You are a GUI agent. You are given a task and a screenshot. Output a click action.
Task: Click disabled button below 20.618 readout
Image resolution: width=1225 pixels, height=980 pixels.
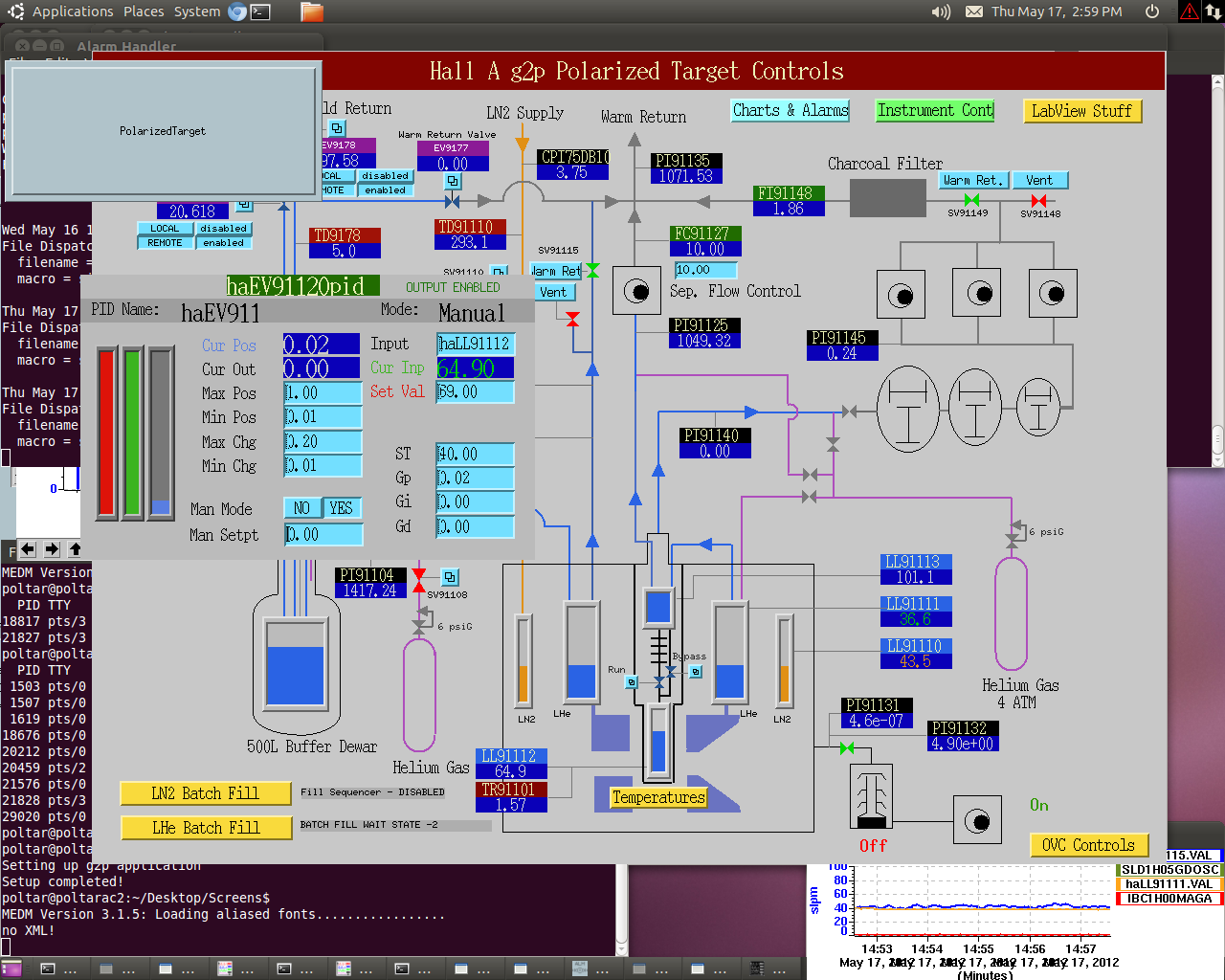[223, 229]
